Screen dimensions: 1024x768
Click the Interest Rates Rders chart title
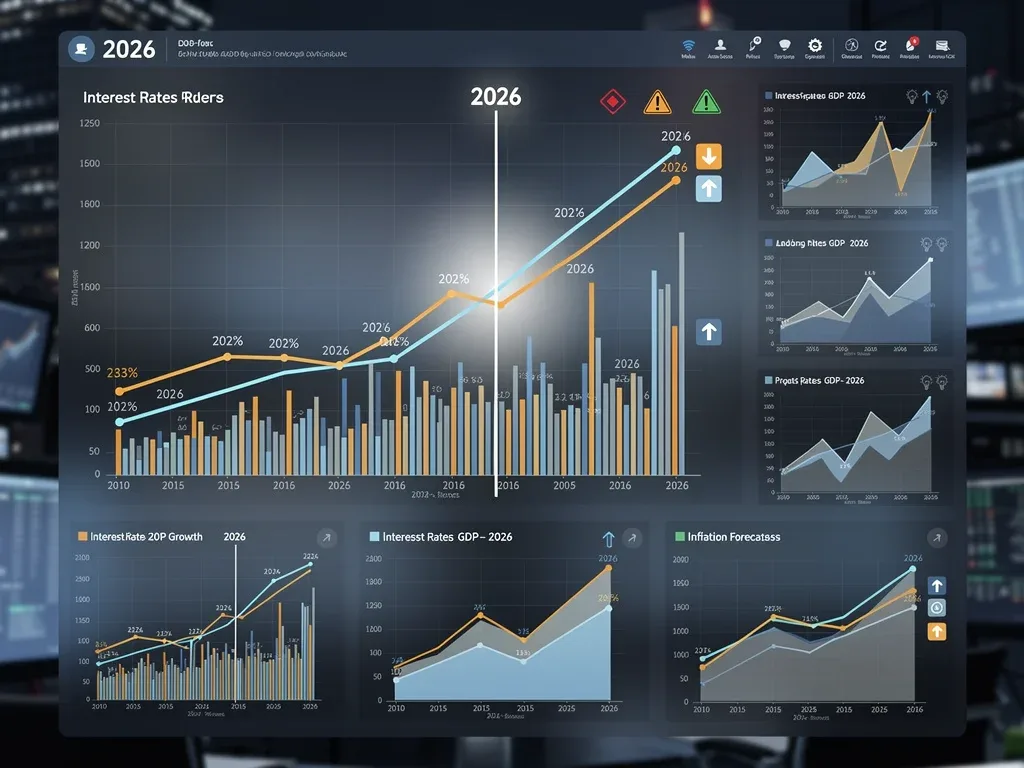pyautogui.click(x=153, y=98)
